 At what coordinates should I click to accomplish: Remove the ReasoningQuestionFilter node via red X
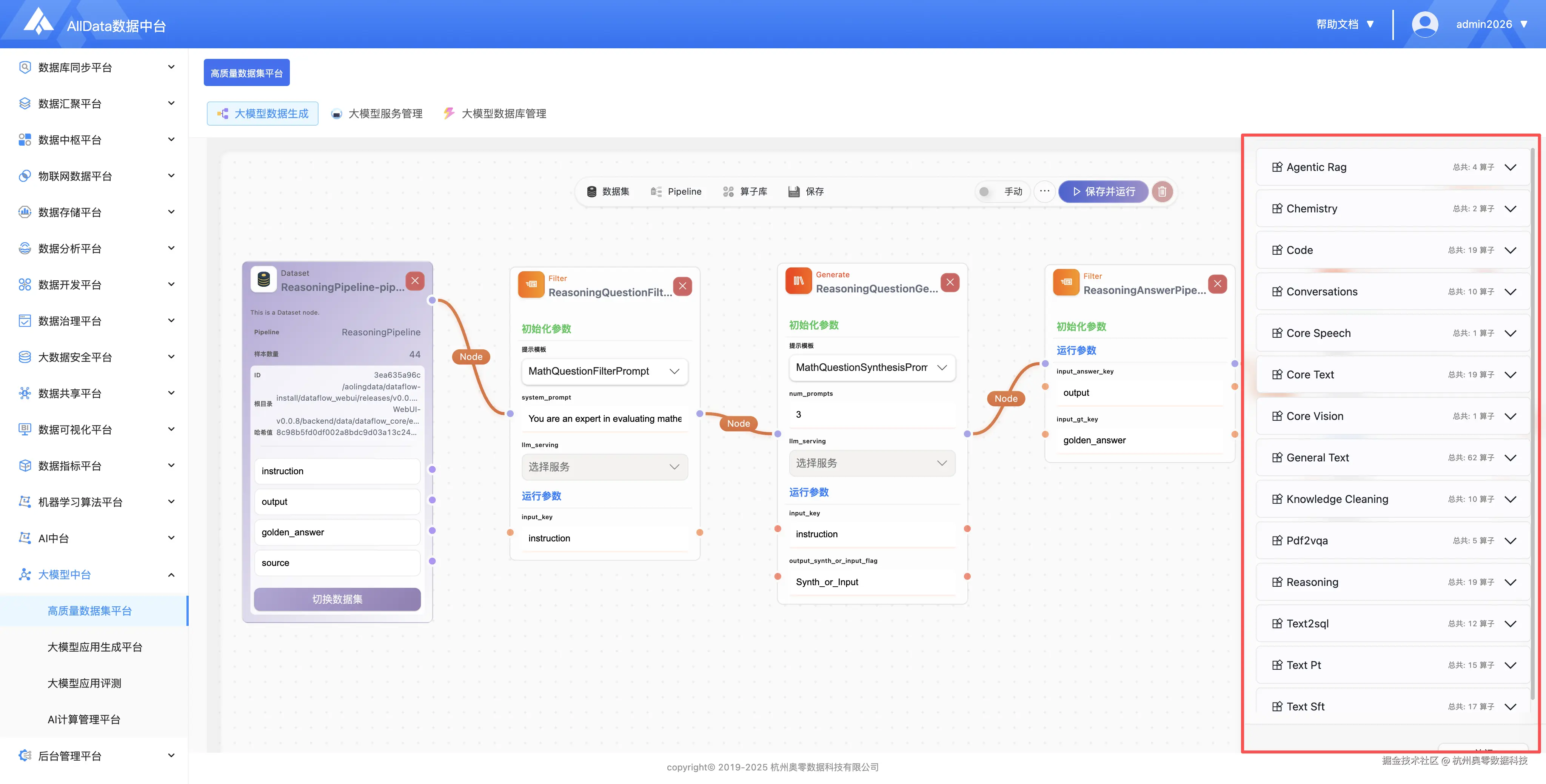(x=682, y=286)
